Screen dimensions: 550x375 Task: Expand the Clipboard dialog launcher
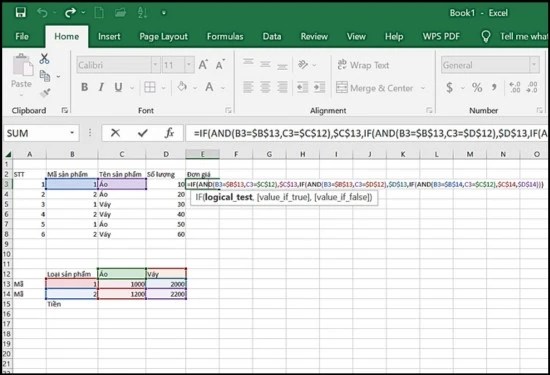pyautogui.click(x=65, y=111)
